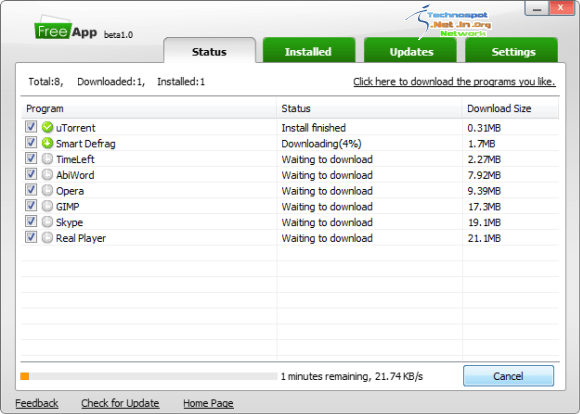
Task: Select the Skype program name
Action: 69,223
